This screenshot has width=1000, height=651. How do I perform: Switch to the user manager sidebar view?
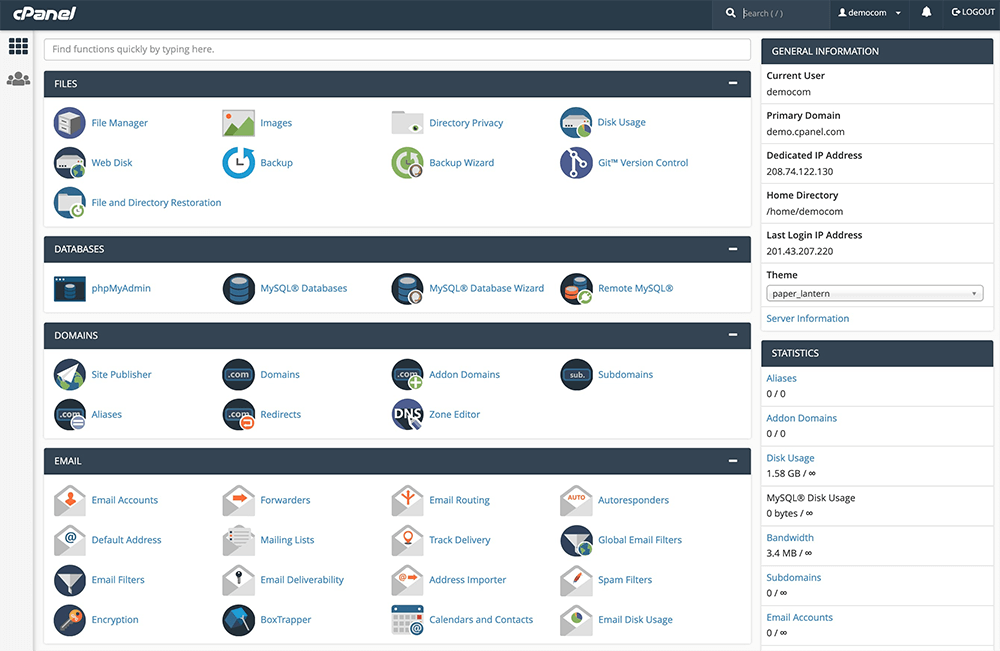[18, 79]
